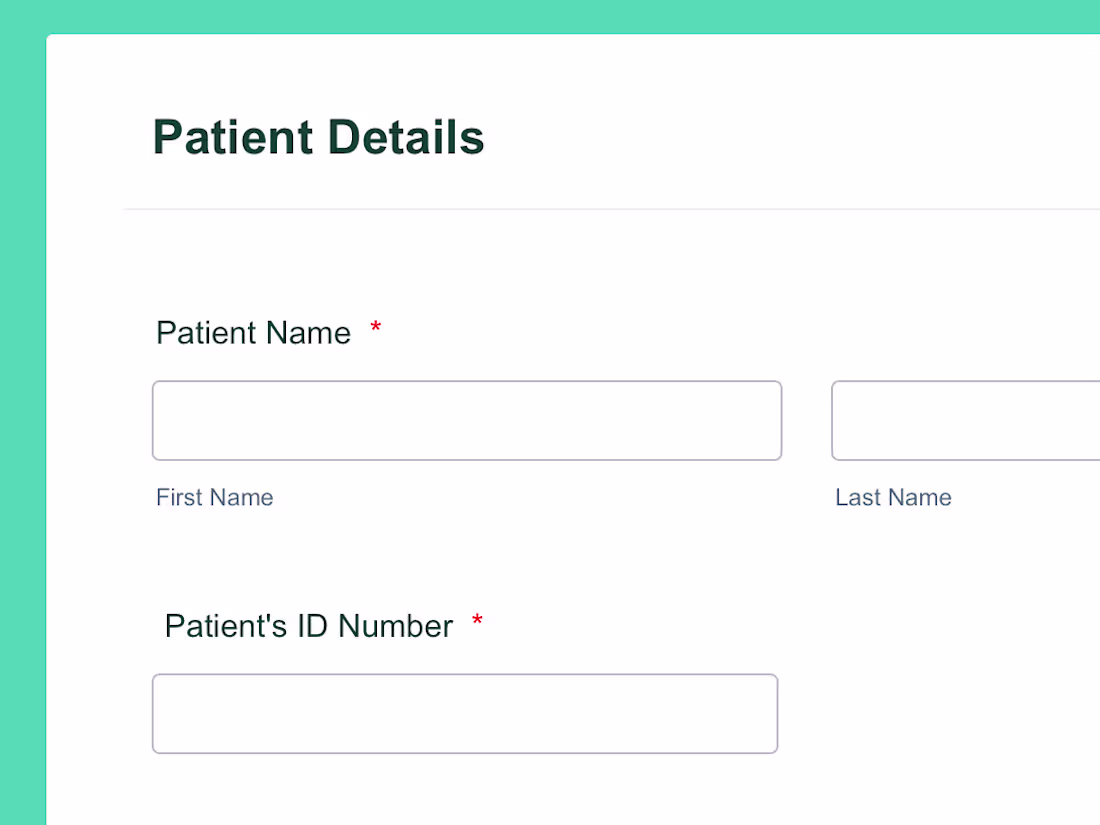Click the red asterisk beside Patient Name
The height and width of the screenshot is (825, 1100).
click(375, 327)
